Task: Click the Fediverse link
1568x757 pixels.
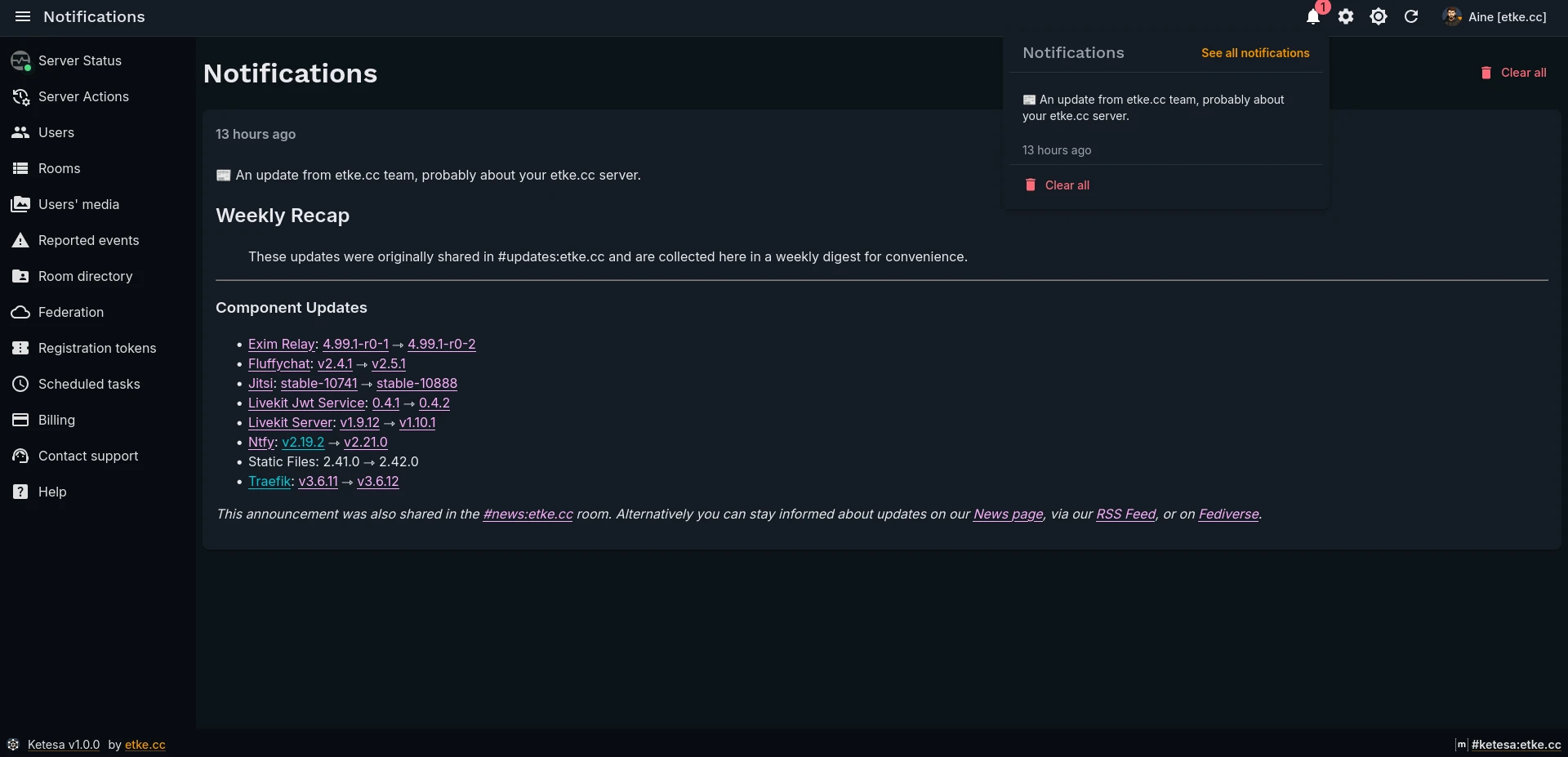Action: [x=1229, y=514]
